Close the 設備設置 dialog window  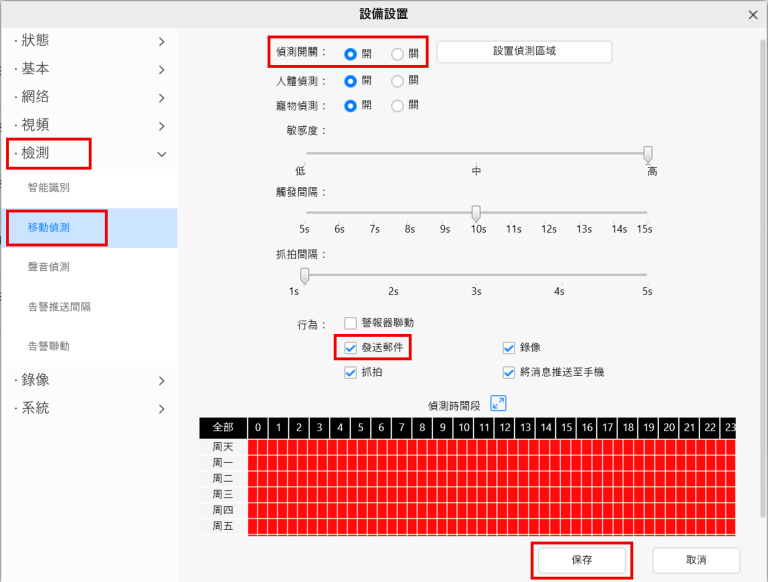coord(753,14)
